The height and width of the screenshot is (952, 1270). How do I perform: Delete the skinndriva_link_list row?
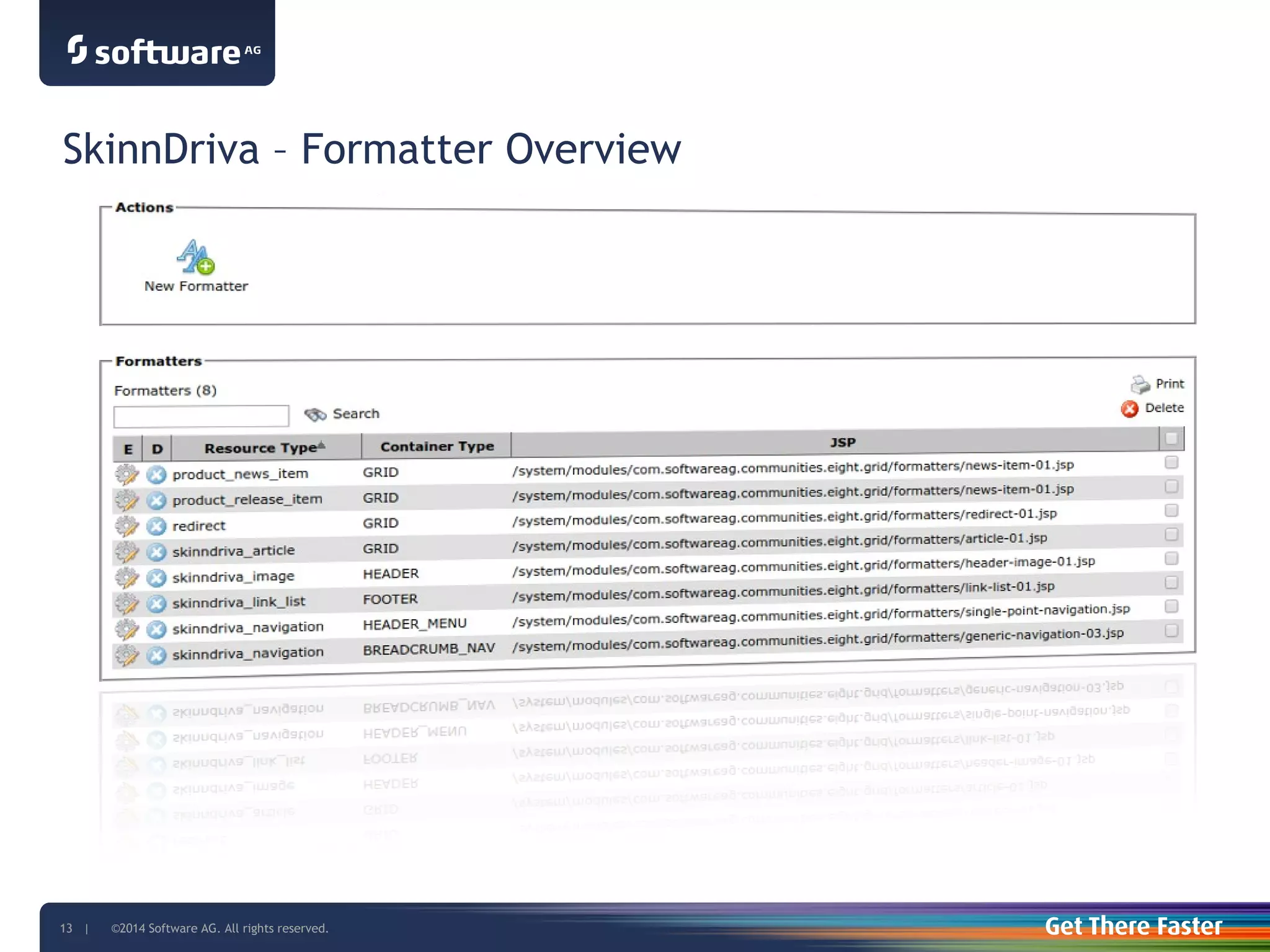pyautogui.click(x=156, y=603)
